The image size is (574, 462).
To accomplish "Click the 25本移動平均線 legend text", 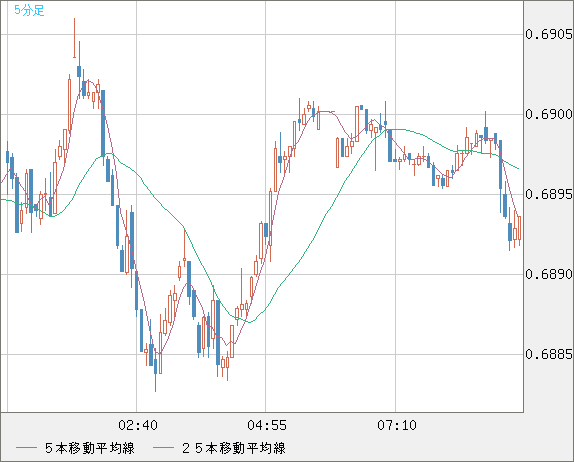I will pyautogui.click(x=234, y=448).
